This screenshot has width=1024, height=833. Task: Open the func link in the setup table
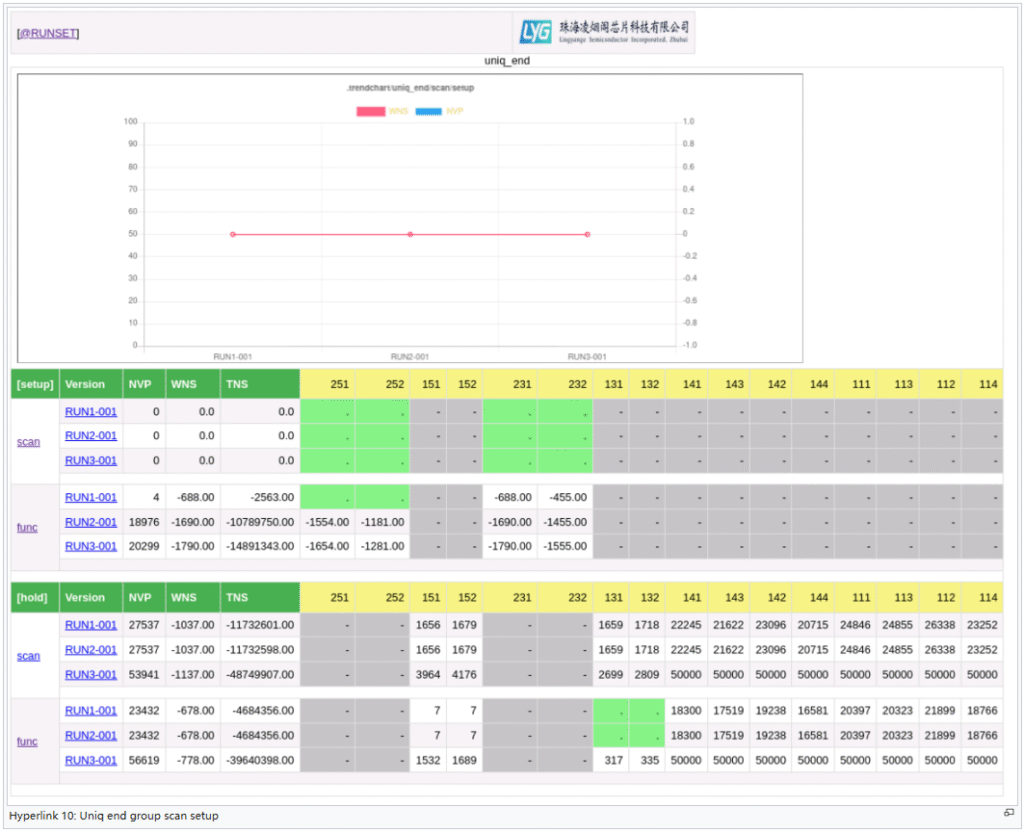tap(27, 527)
